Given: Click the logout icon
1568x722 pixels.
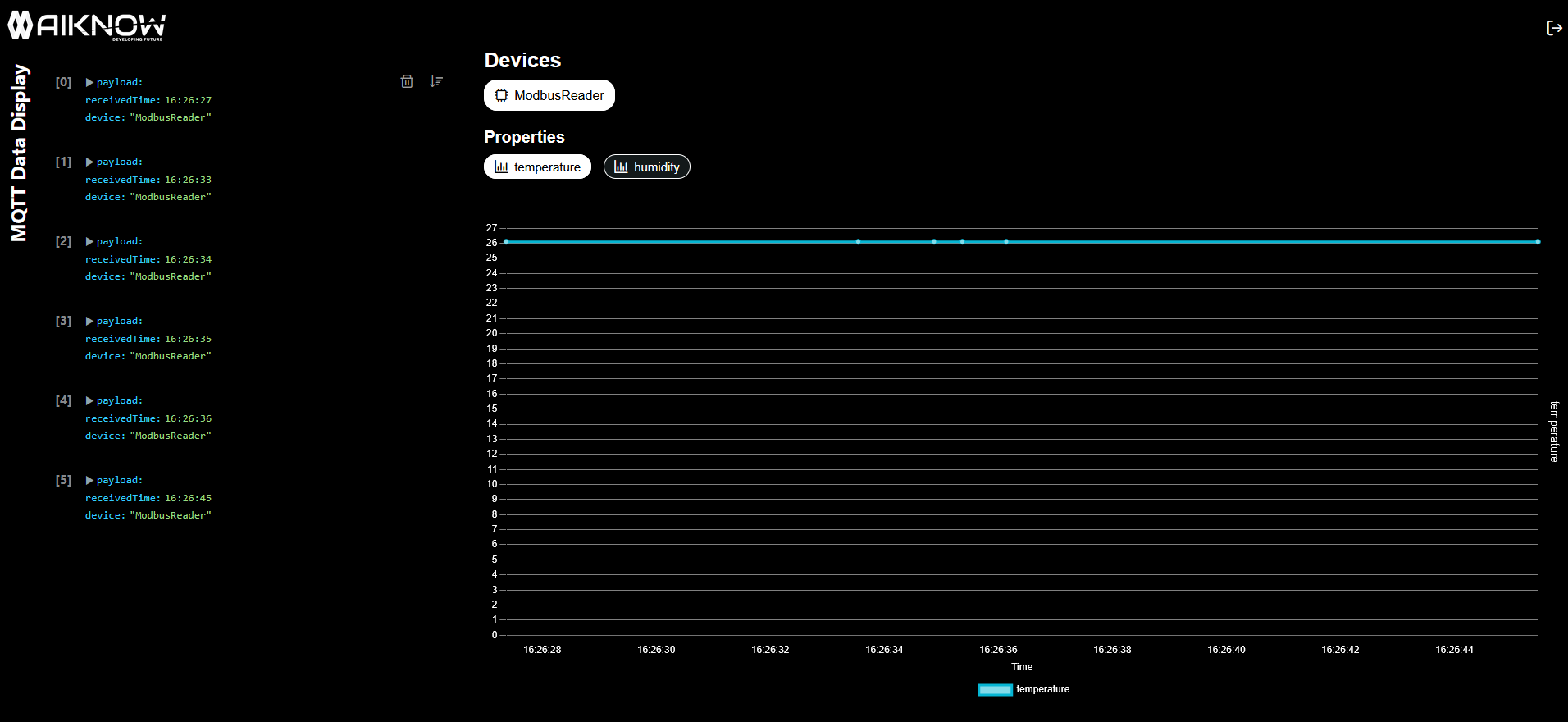Looking at the screenshot, I should tap(1554, 28).
